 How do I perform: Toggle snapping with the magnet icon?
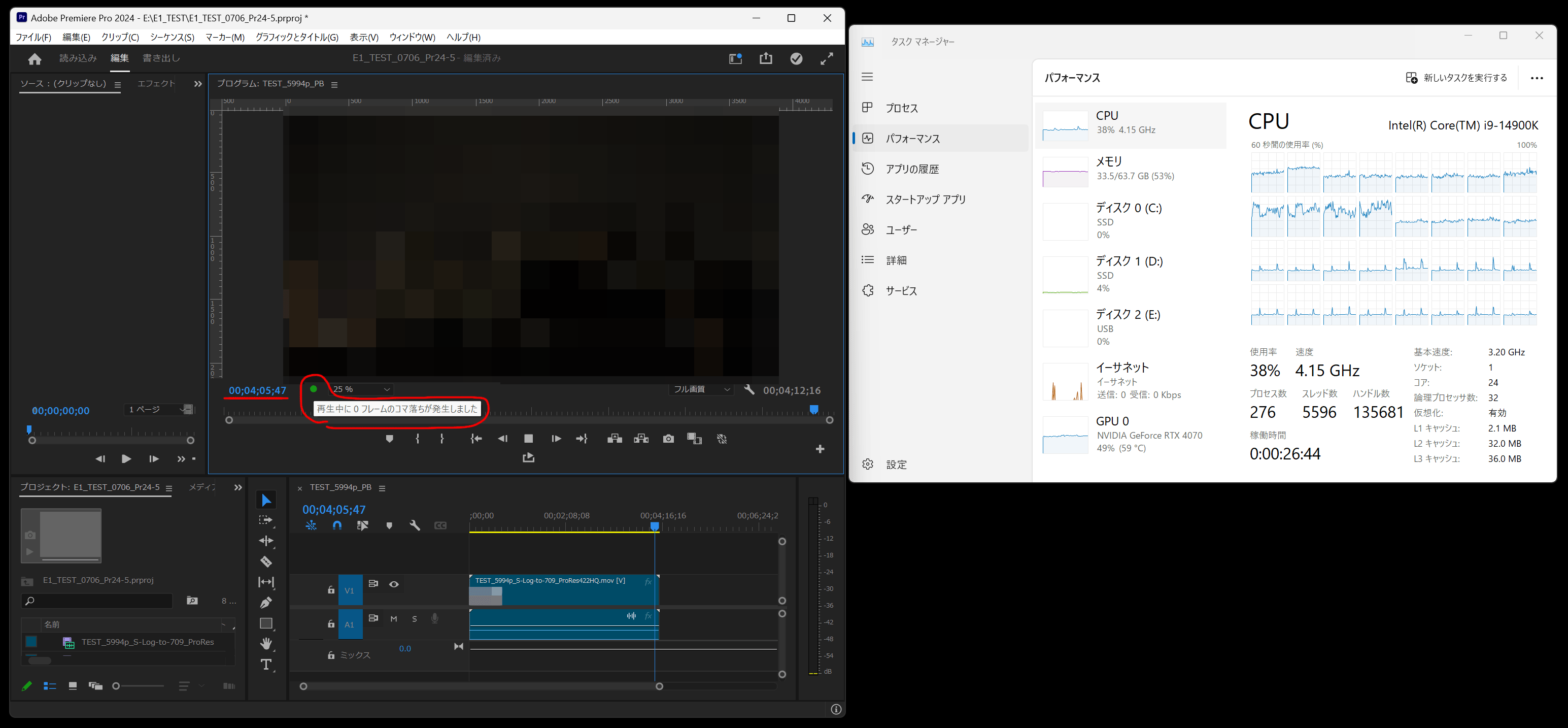(x=337, y=525)
